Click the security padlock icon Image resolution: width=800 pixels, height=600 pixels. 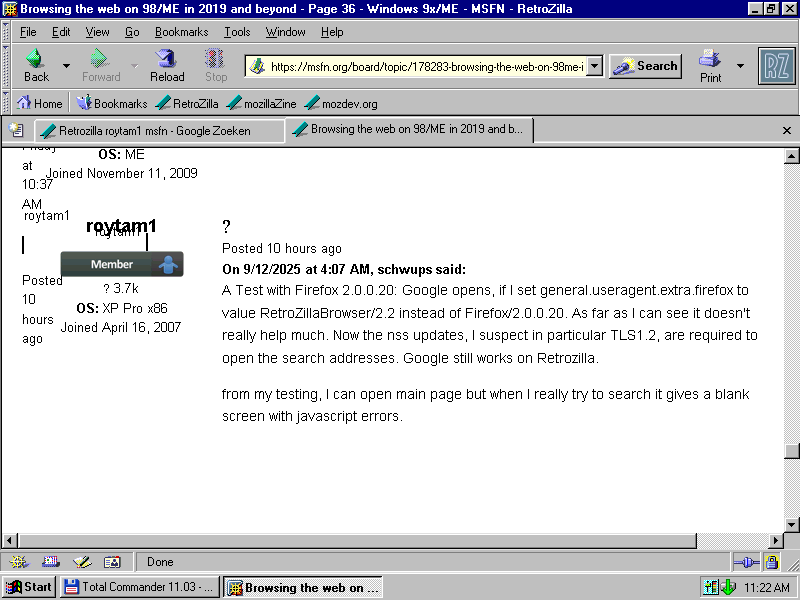click(x=772, y=562)
